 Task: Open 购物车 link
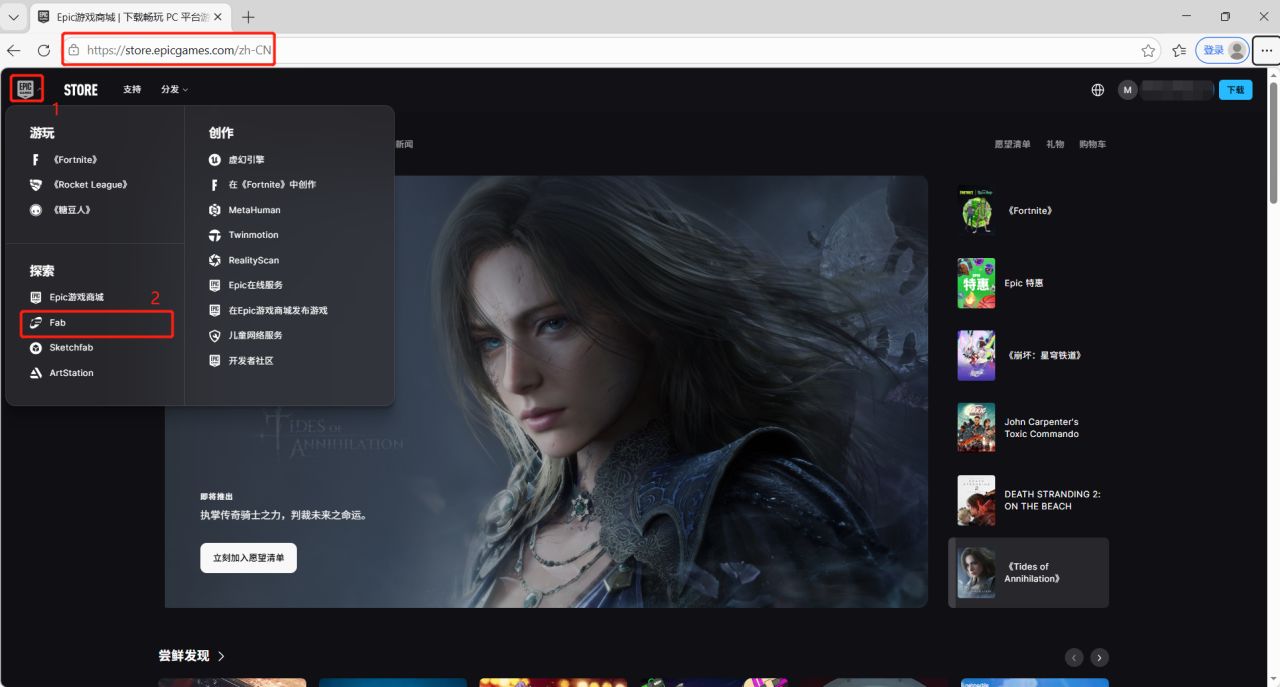(x=1092, y=144)
